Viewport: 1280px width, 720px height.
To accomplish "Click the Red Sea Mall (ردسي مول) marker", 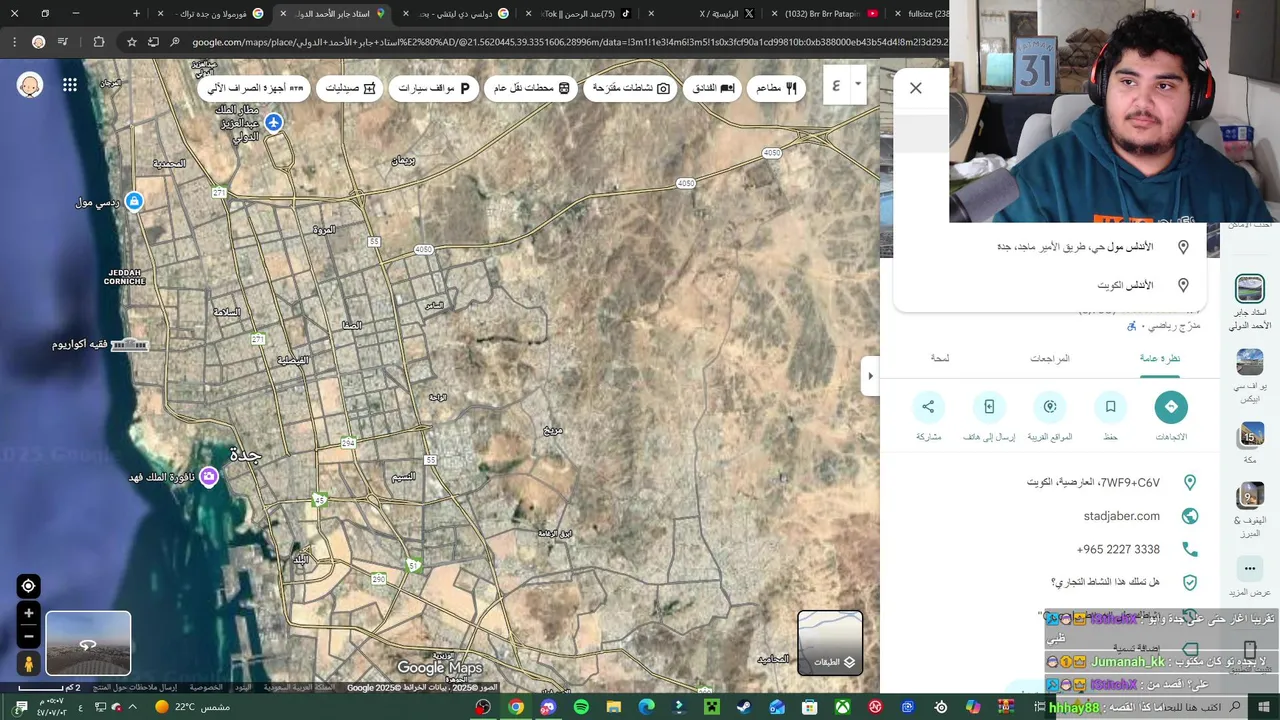I will (134, 201).
